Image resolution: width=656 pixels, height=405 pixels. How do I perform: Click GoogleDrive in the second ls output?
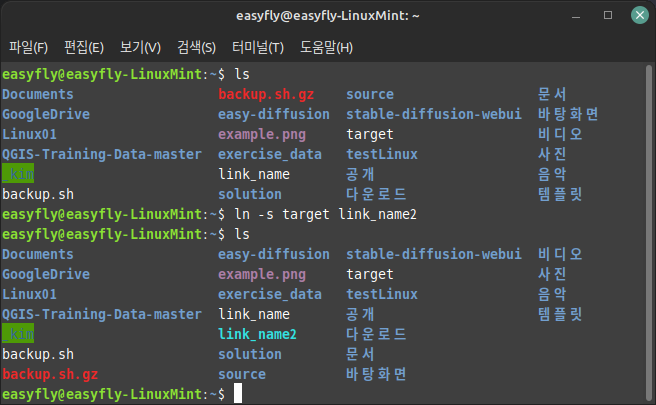click(x=46, y=274)
